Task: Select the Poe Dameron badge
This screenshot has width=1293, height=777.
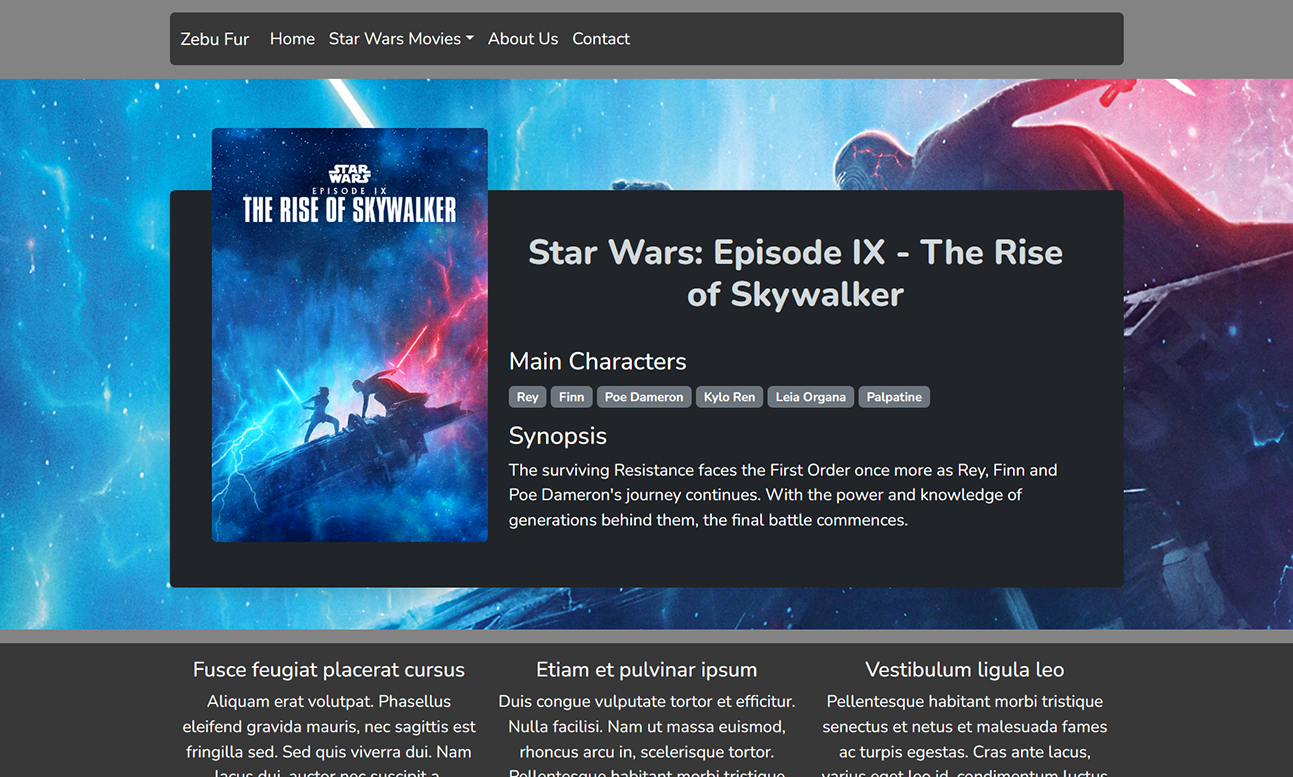Action: click(644, 397)
